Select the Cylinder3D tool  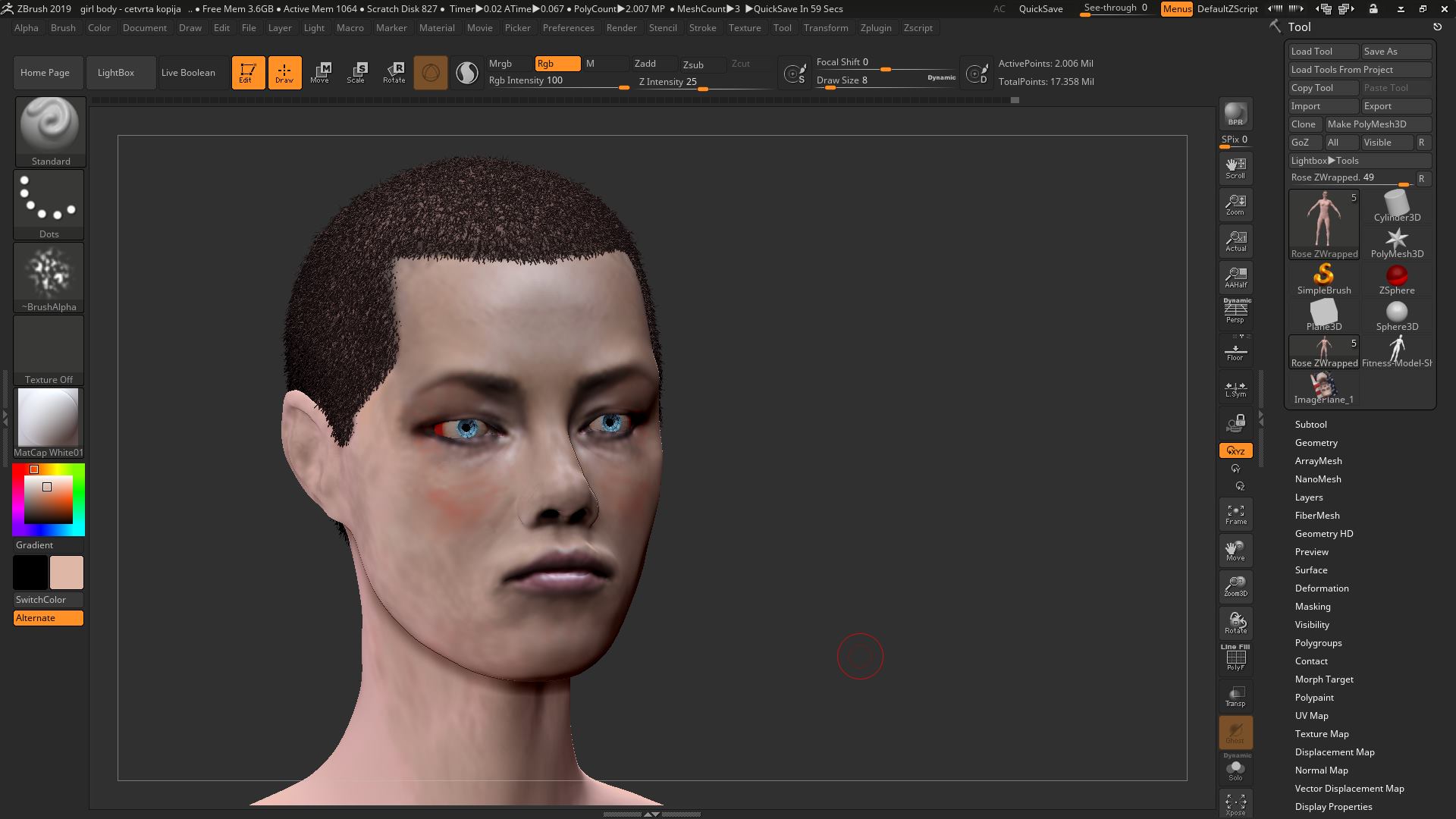click(x=1397, y=206)
